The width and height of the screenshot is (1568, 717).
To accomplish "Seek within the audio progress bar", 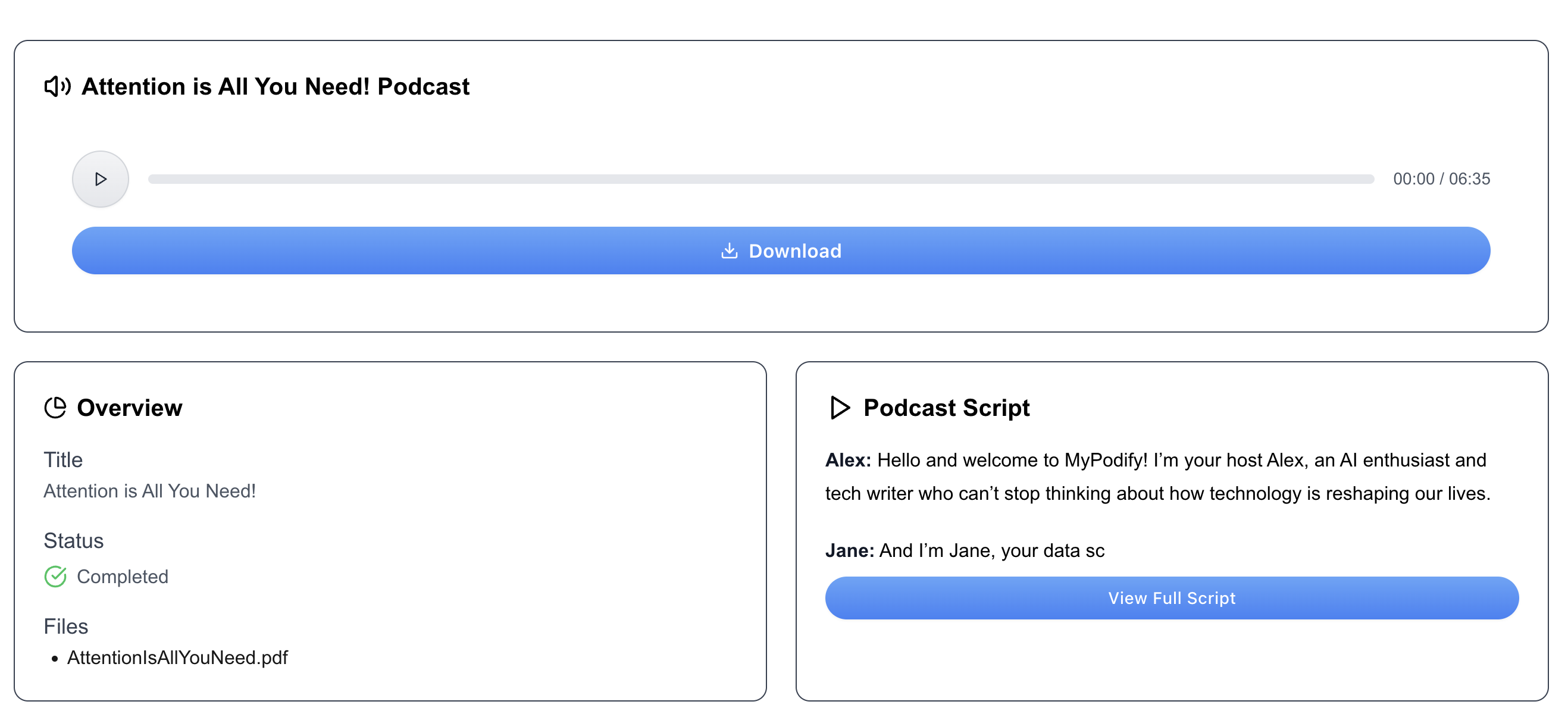I will [x=761, y=179].
